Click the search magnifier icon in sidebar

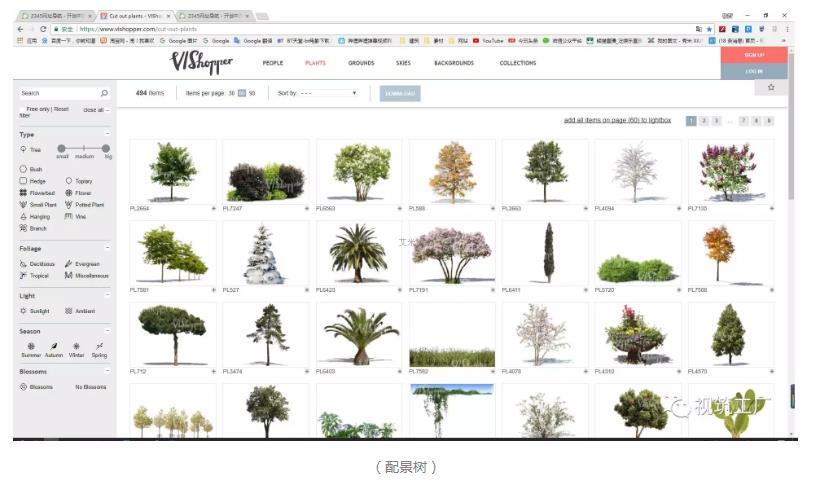(104, 93)
